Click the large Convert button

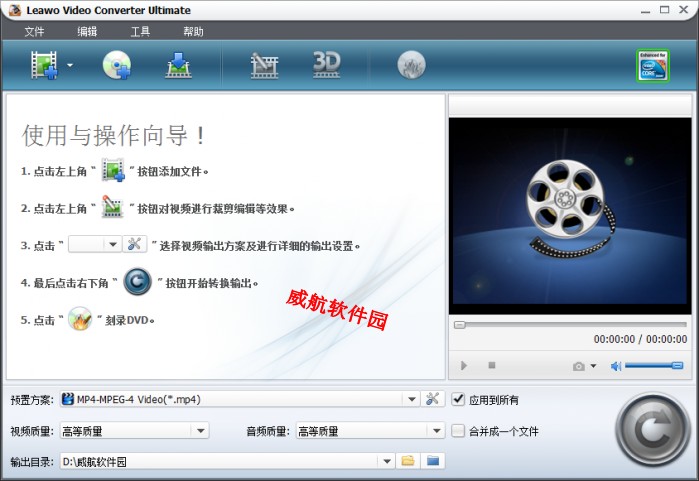(x=653, y=429)
